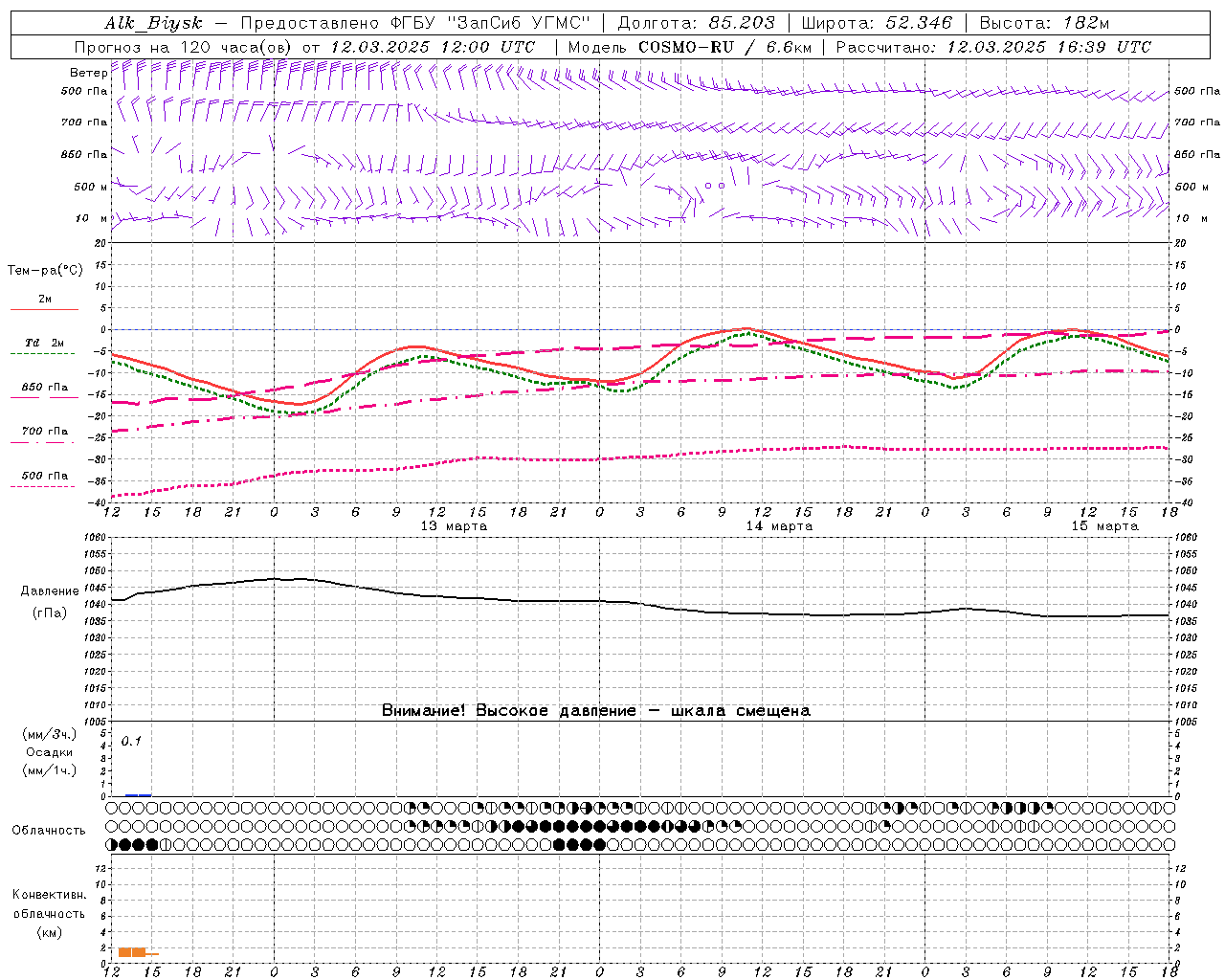Click the 15 марта date label

[1104, 526]
